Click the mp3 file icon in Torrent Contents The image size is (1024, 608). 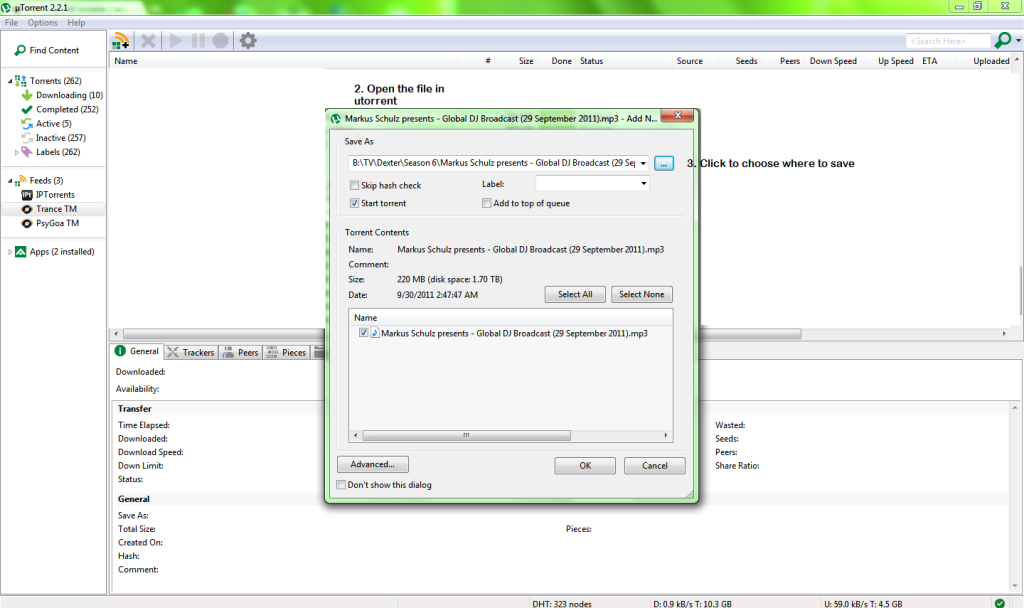[x=376, y=333]
